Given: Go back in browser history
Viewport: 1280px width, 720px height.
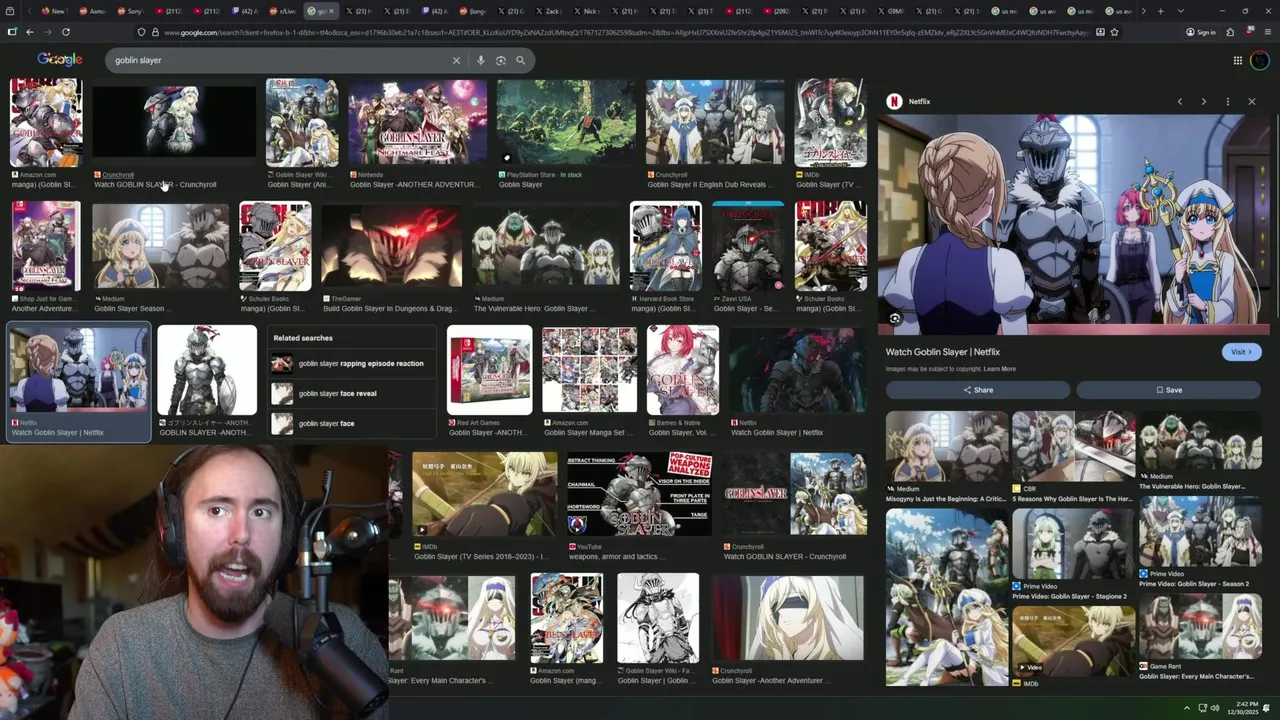Looking at the screenshot, I should tap(30, 32).
